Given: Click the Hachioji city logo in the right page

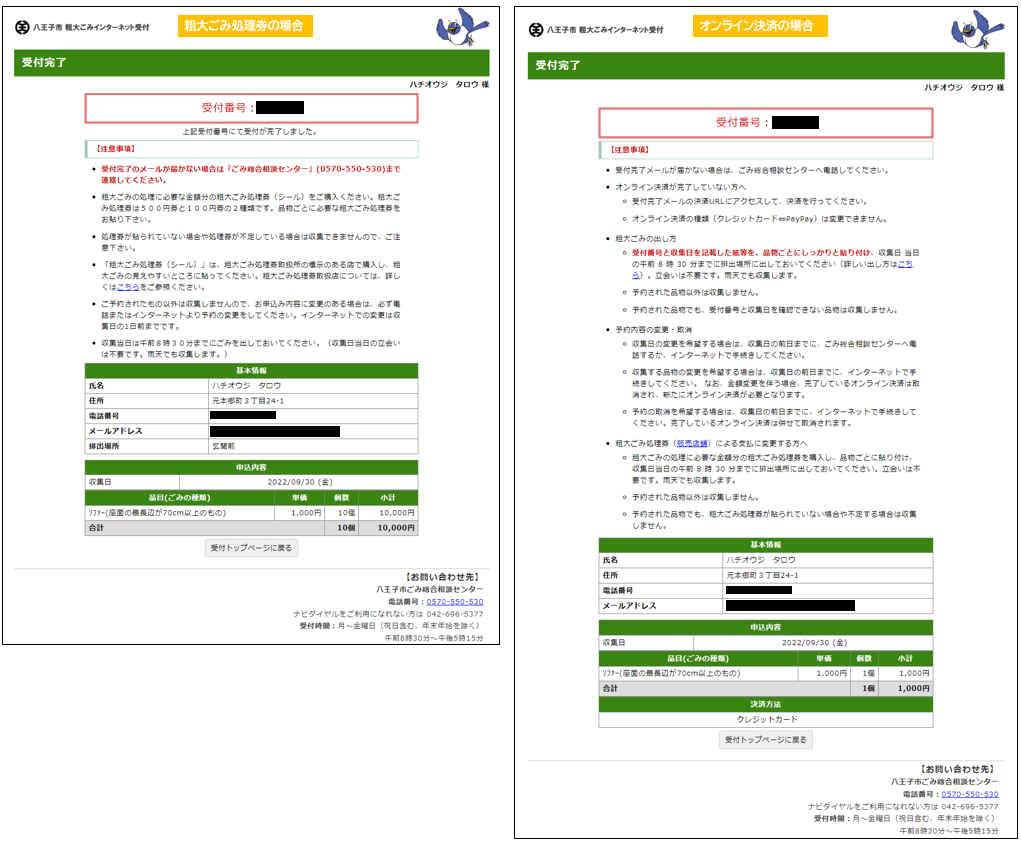Looking at the screenshot, I should tap(536, 30).
